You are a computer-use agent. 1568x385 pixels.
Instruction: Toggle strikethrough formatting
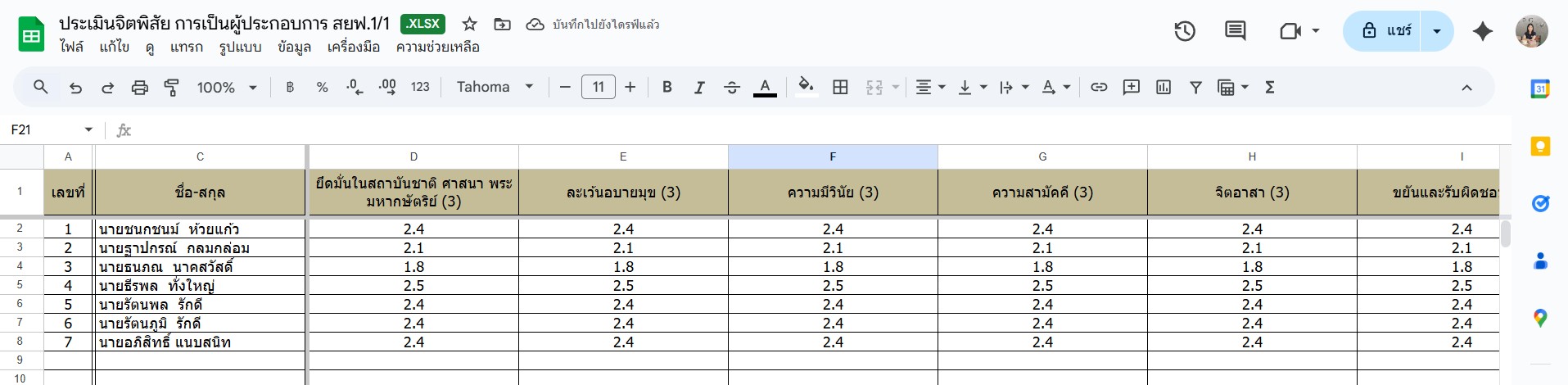pos(732,87)
